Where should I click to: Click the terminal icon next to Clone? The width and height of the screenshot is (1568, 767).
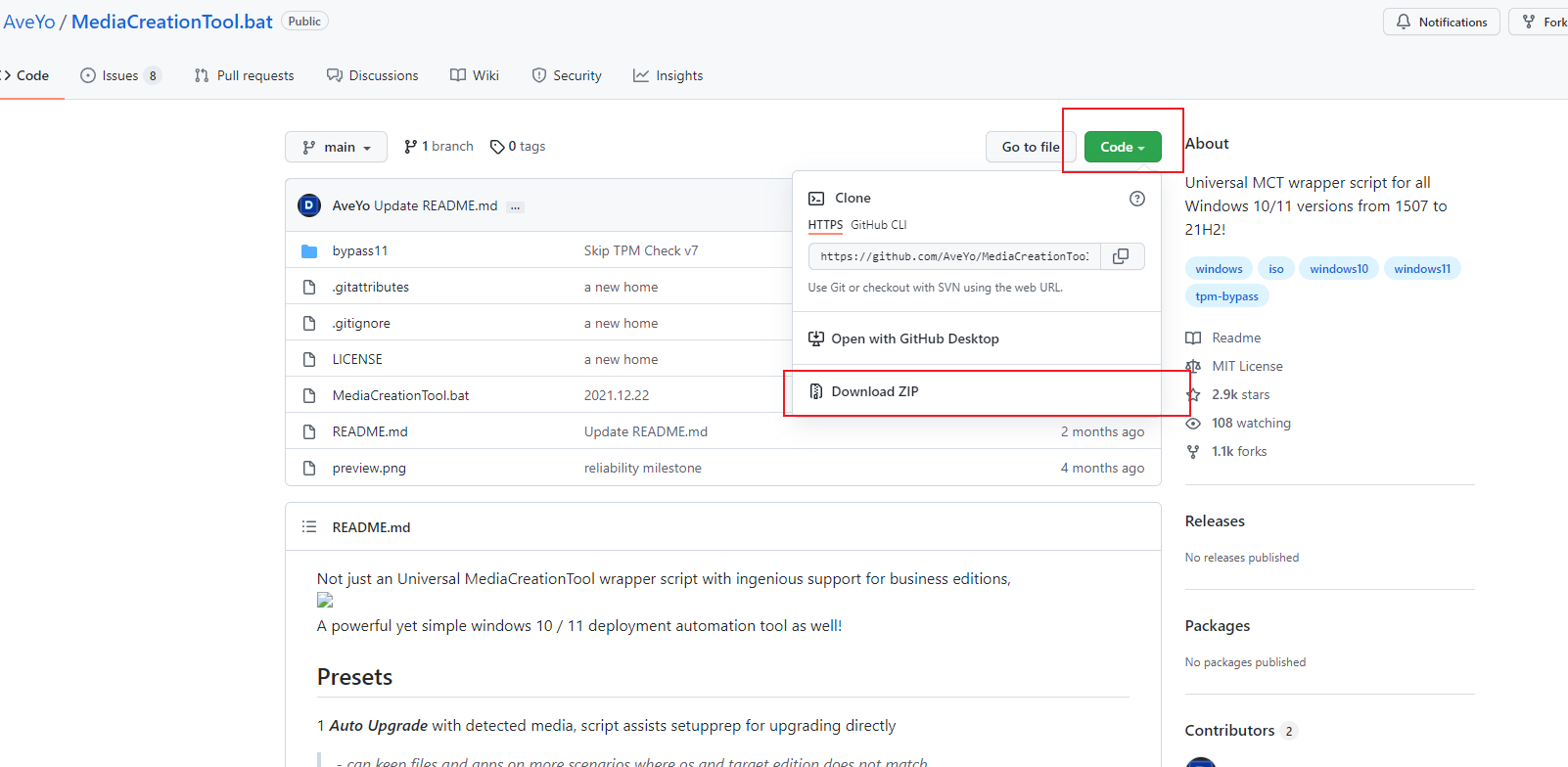[x=816, y=199]
